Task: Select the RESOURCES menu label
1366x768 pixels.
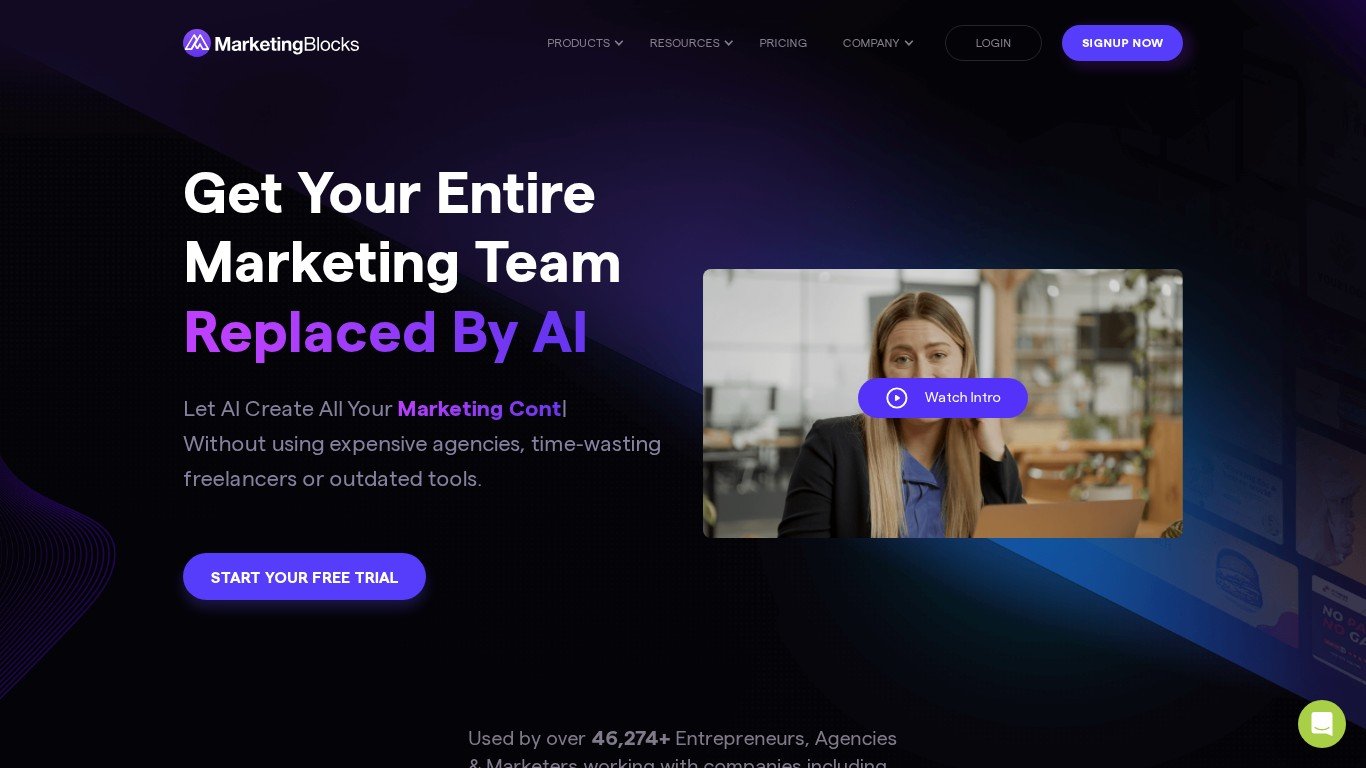Action: click(684, 43)
